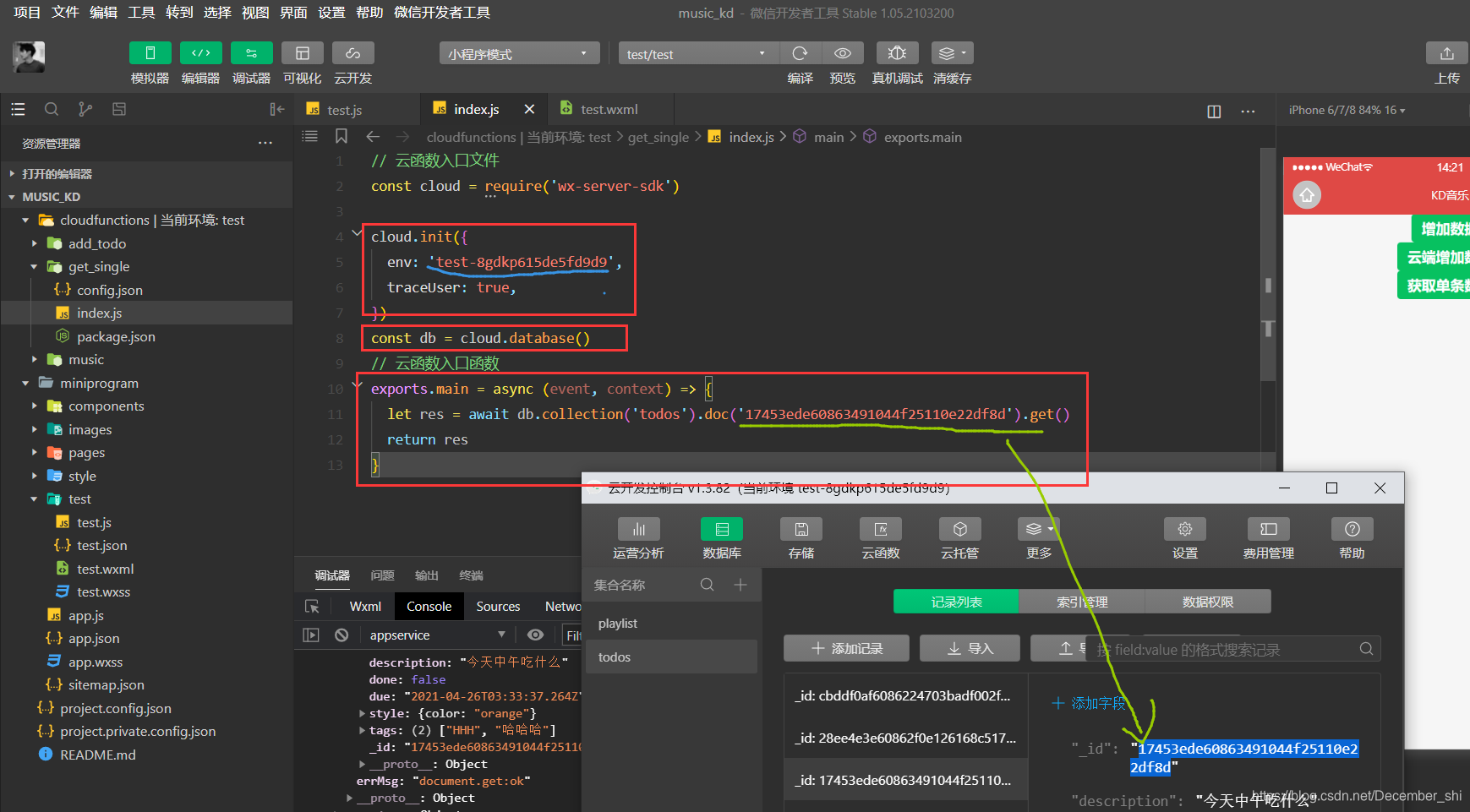The image size is (1470, 812).
Task: Click the 上传 upload icon
Action: point(1447,53)
